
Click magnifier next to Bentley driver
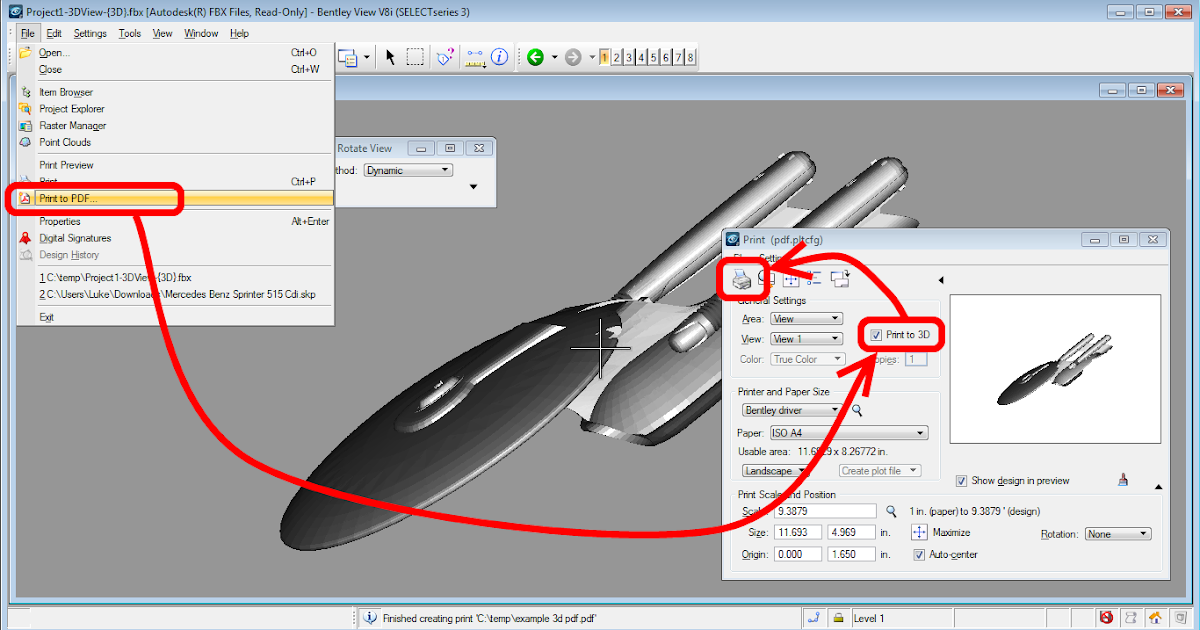coord(856,411)
